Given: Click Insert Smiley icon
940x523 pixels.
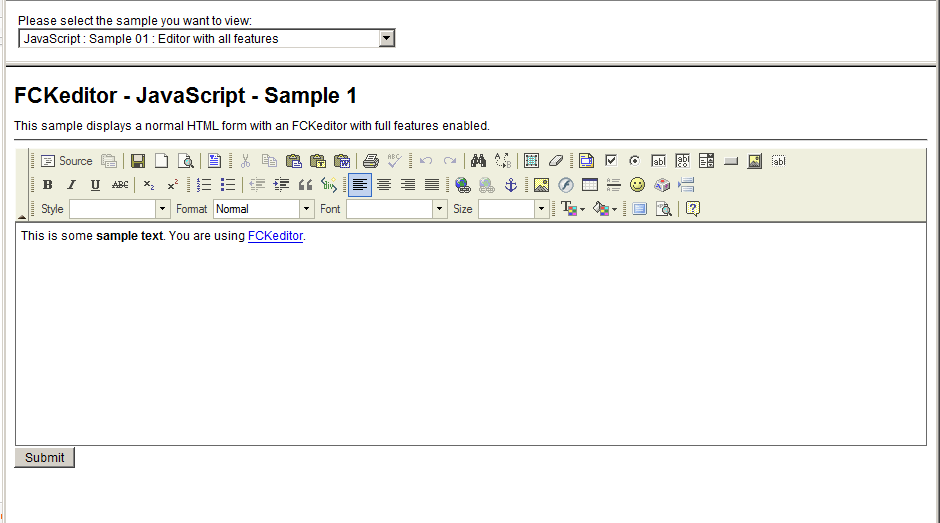Looking at the screenshot, I should [637, 185].
